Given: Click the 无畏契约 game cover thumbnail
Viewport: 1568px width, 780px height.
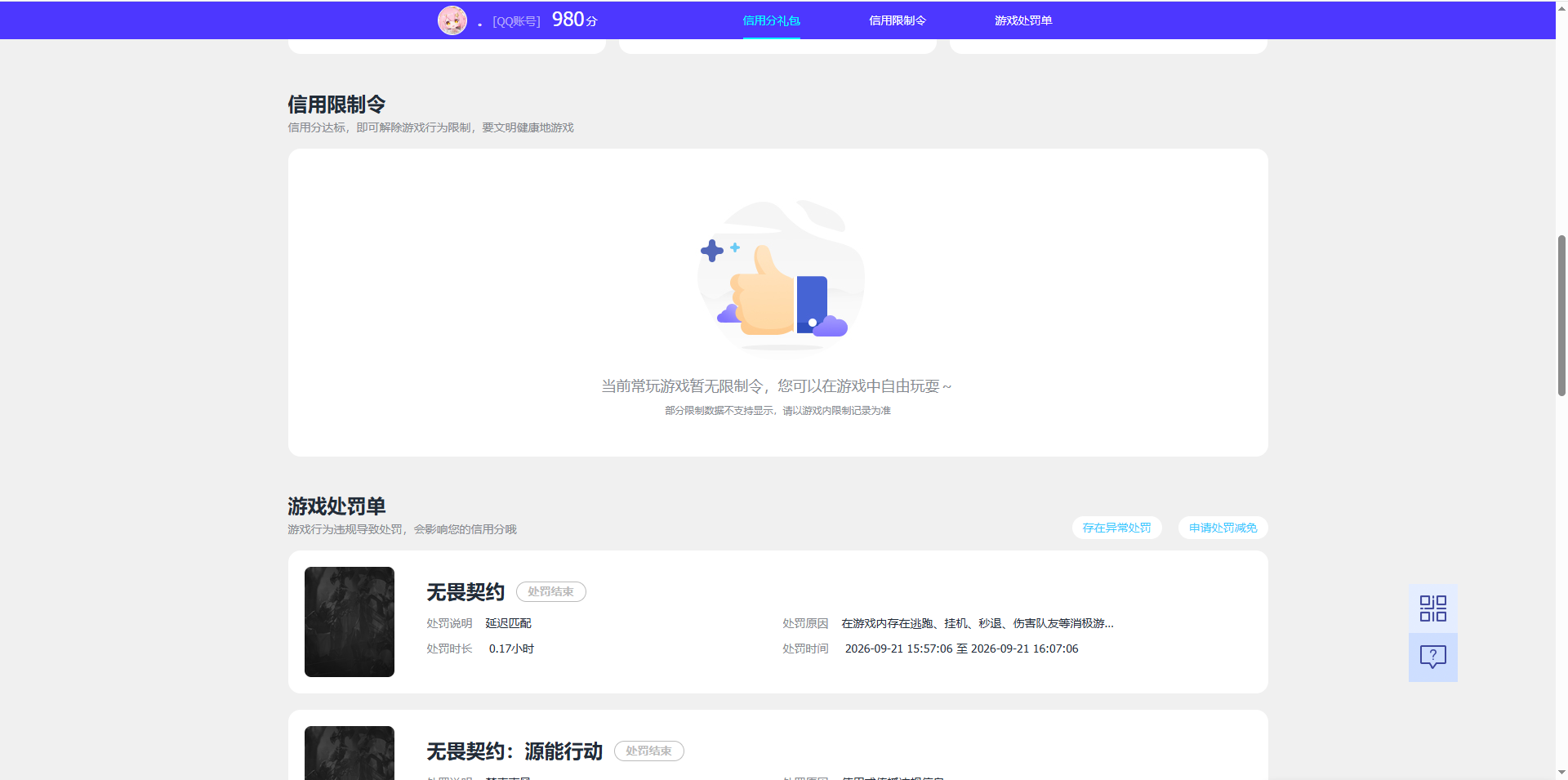Looking at the screenshot, I should (x=350, y=622).
